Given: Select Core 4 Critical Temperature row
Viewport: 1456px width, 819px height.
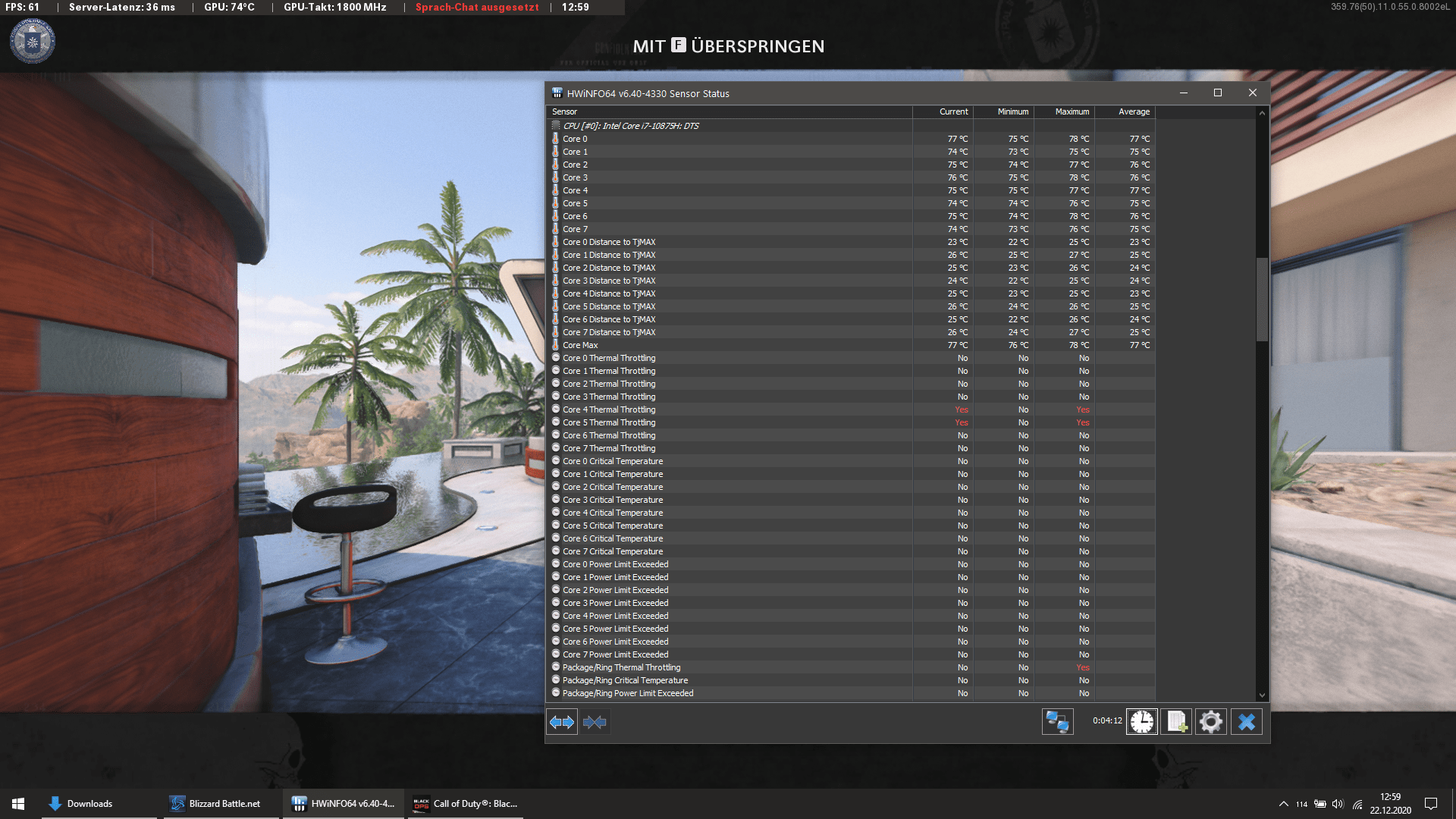Looking at the screenshot, I should (x=851, y=513).
